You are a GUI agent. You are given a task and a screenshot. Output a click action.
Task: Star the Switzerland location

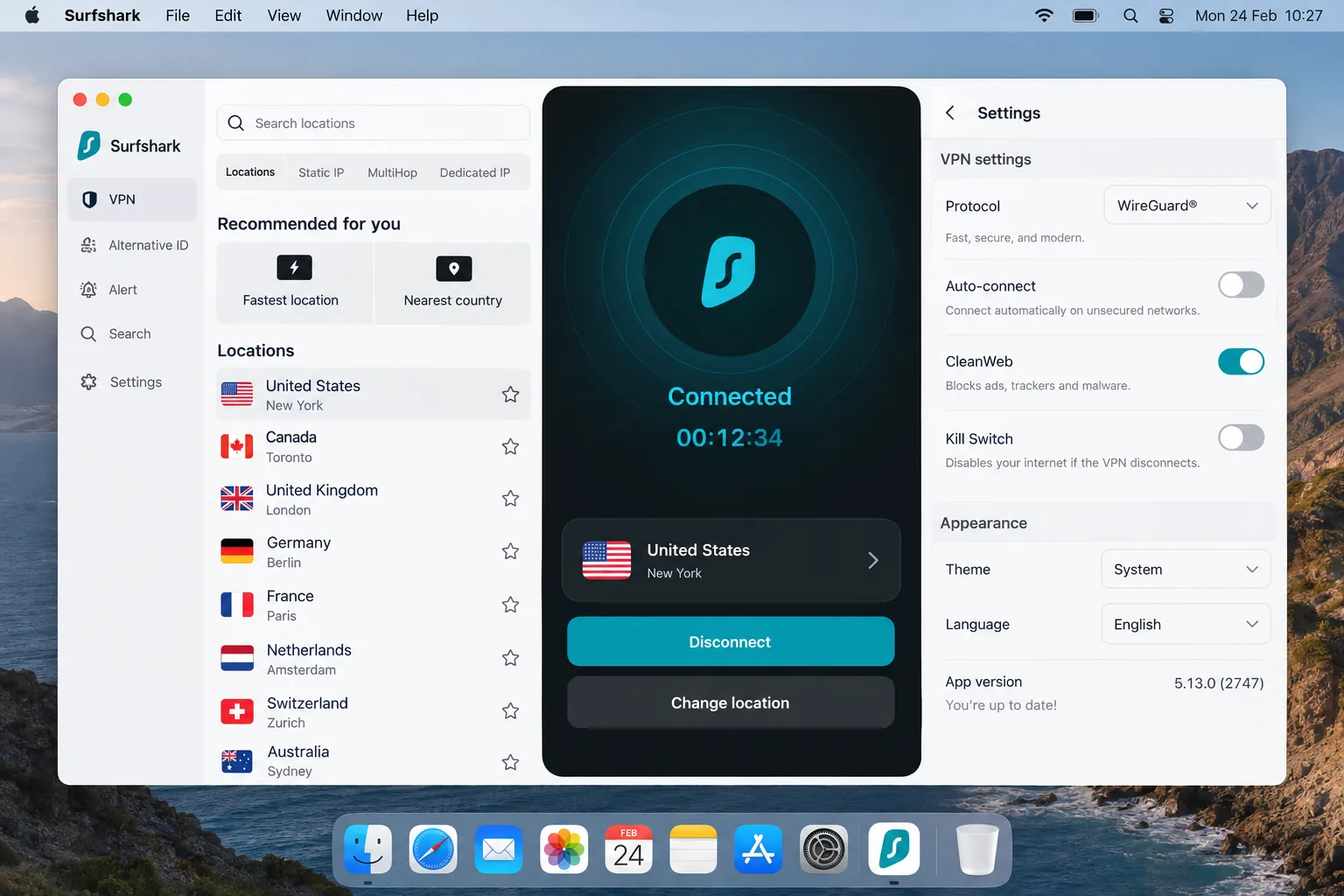pyautogui.click(x=511, y=711)
